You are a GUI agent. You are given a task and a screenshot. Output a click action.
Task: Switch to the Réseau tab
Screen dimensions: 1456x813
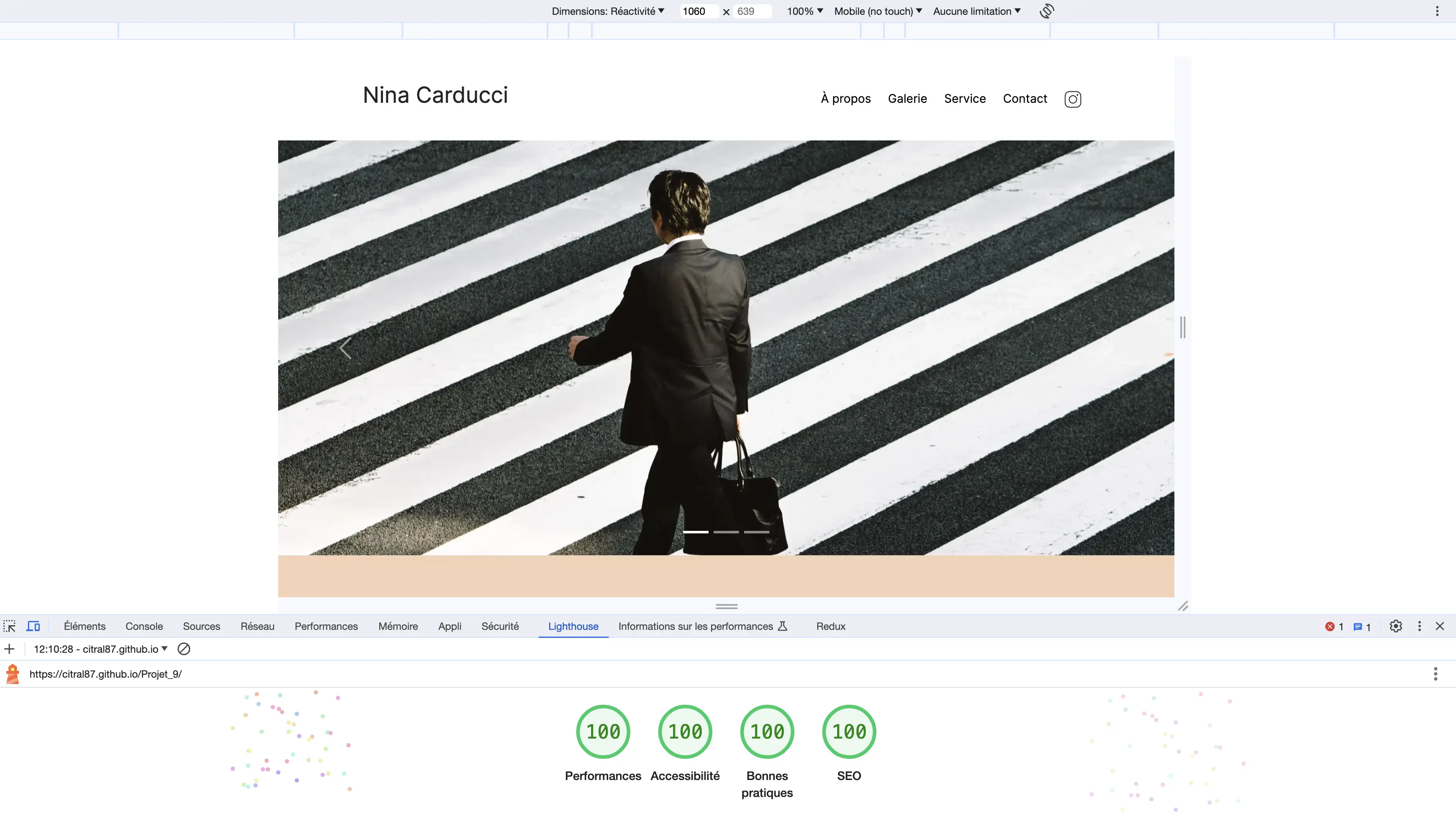[257, 626]
